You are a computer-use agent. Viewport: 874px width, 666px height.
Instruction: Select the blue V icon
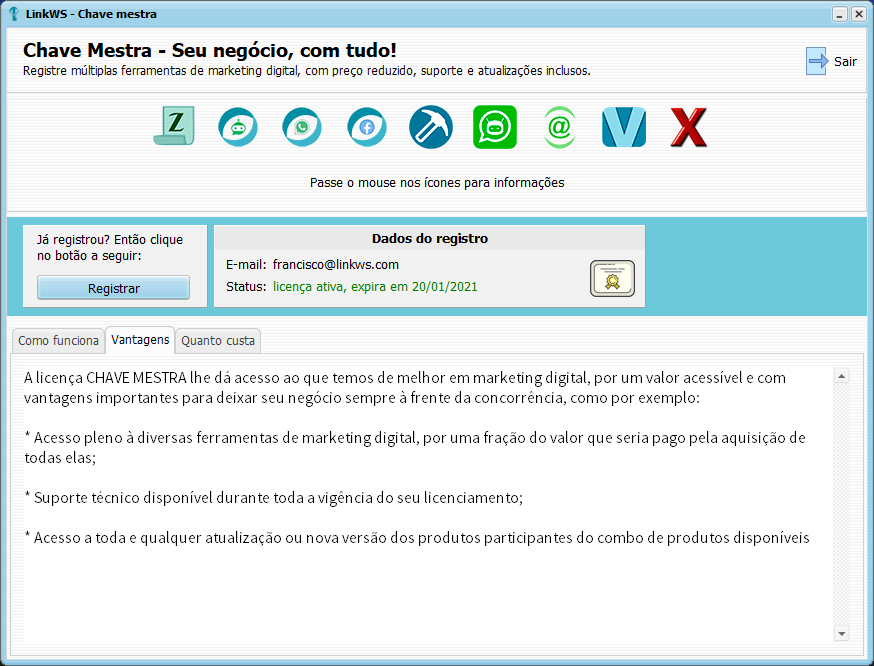click(624, 127)
